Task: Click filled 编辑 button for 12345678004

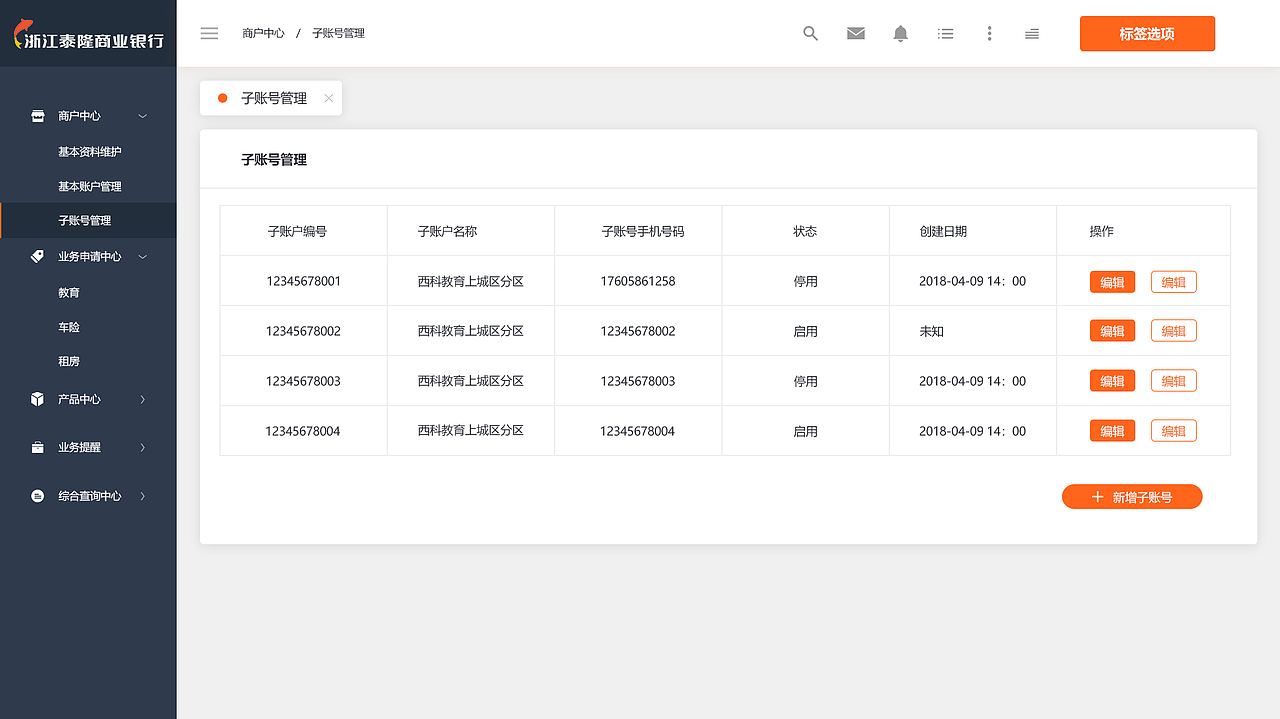Action: 1112,431
